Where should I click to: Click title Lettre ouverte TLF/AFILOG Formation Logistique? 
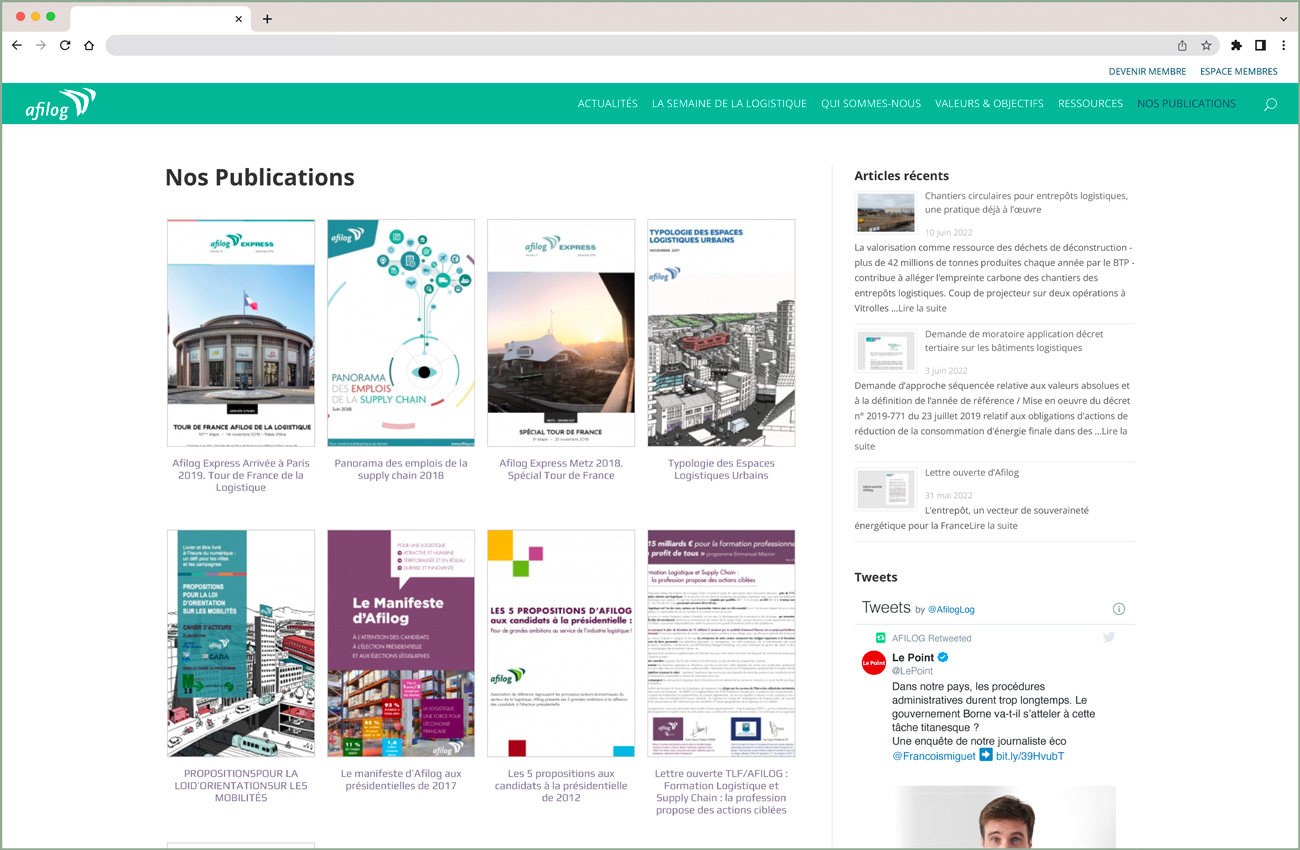[x=721, y=791]
